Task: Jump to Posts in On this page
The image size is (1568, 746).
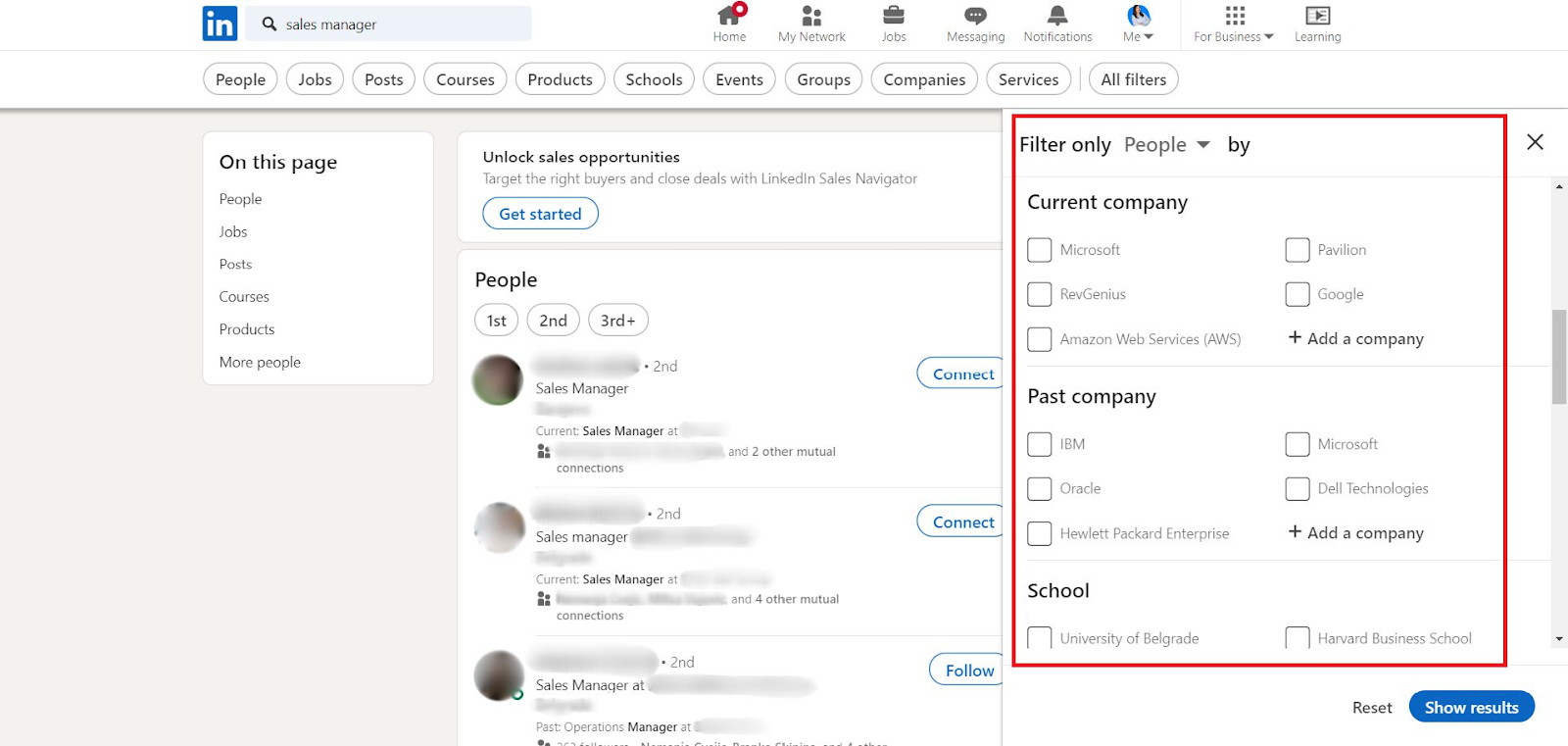Action: [235, 264]
